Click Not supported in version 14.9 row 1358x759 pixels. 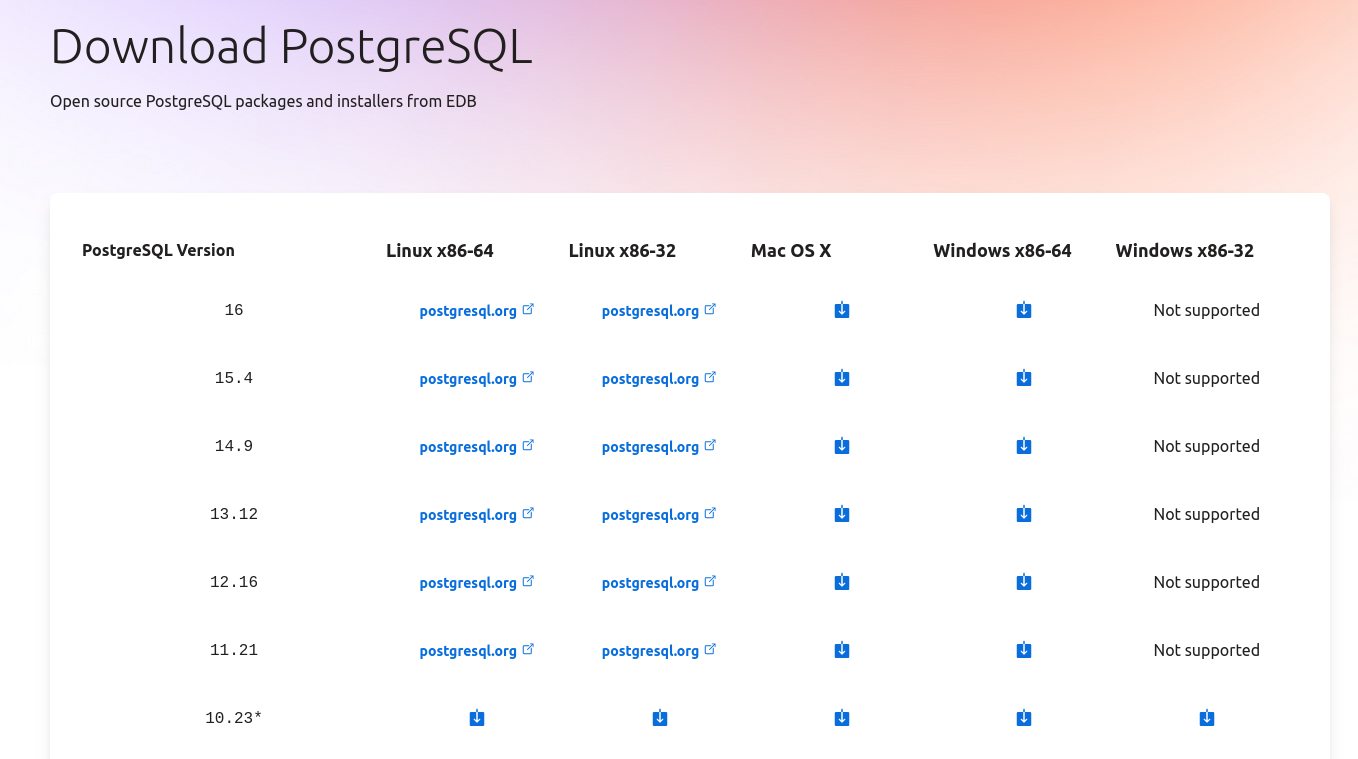coord(1207,446)
